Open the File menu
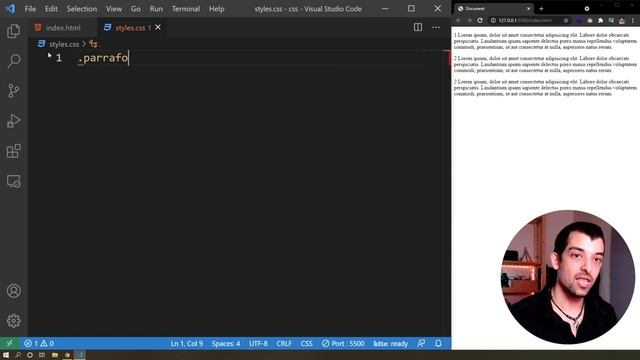 [30, 9]
